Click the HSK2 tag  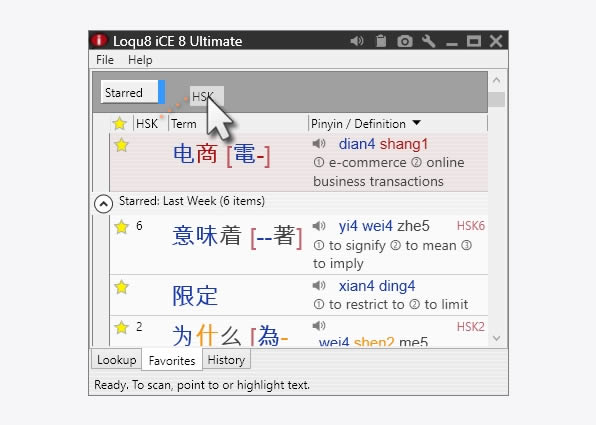pyautogui.click(x=471, y=327)
